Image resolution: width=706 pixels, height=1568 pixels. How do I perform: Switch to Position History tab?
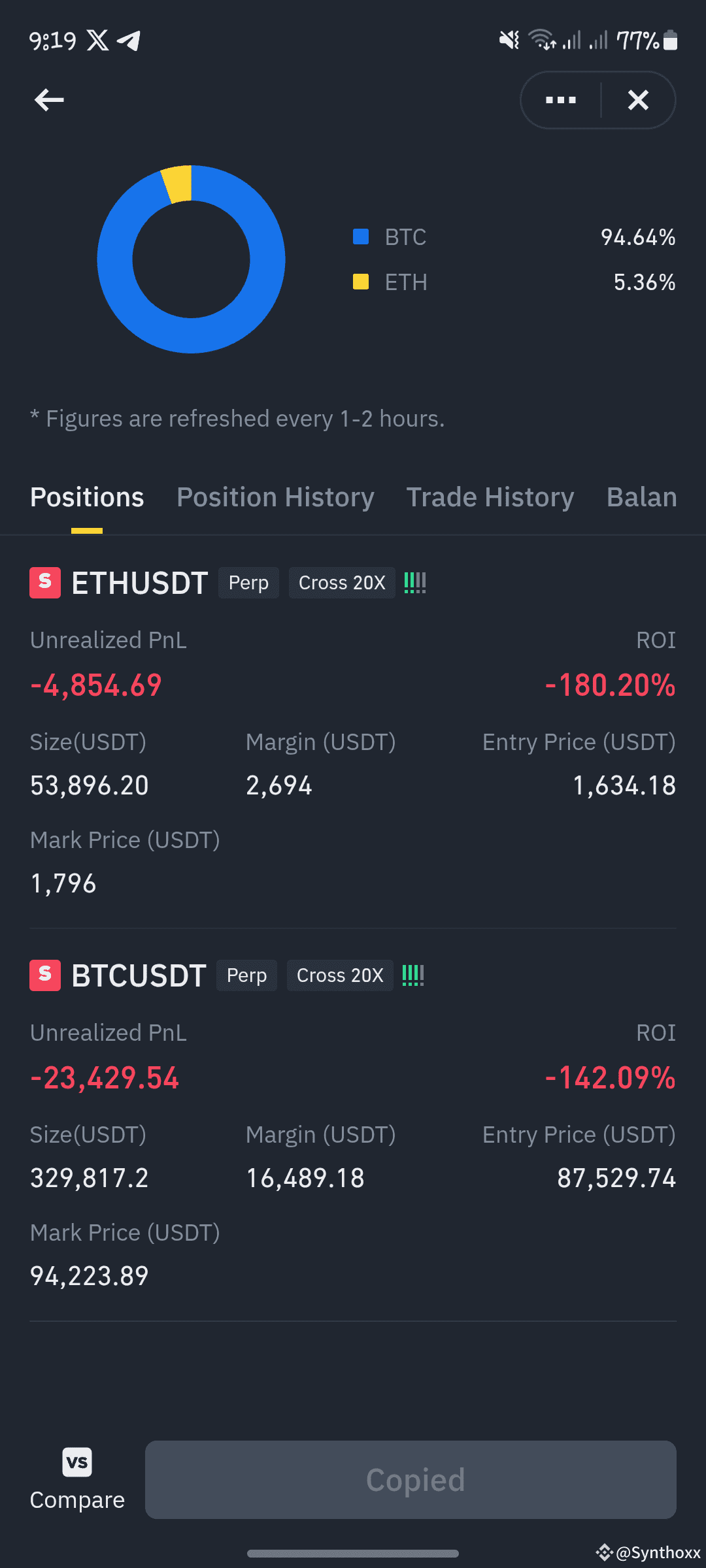pyautogui.click(x=275, y=497)
